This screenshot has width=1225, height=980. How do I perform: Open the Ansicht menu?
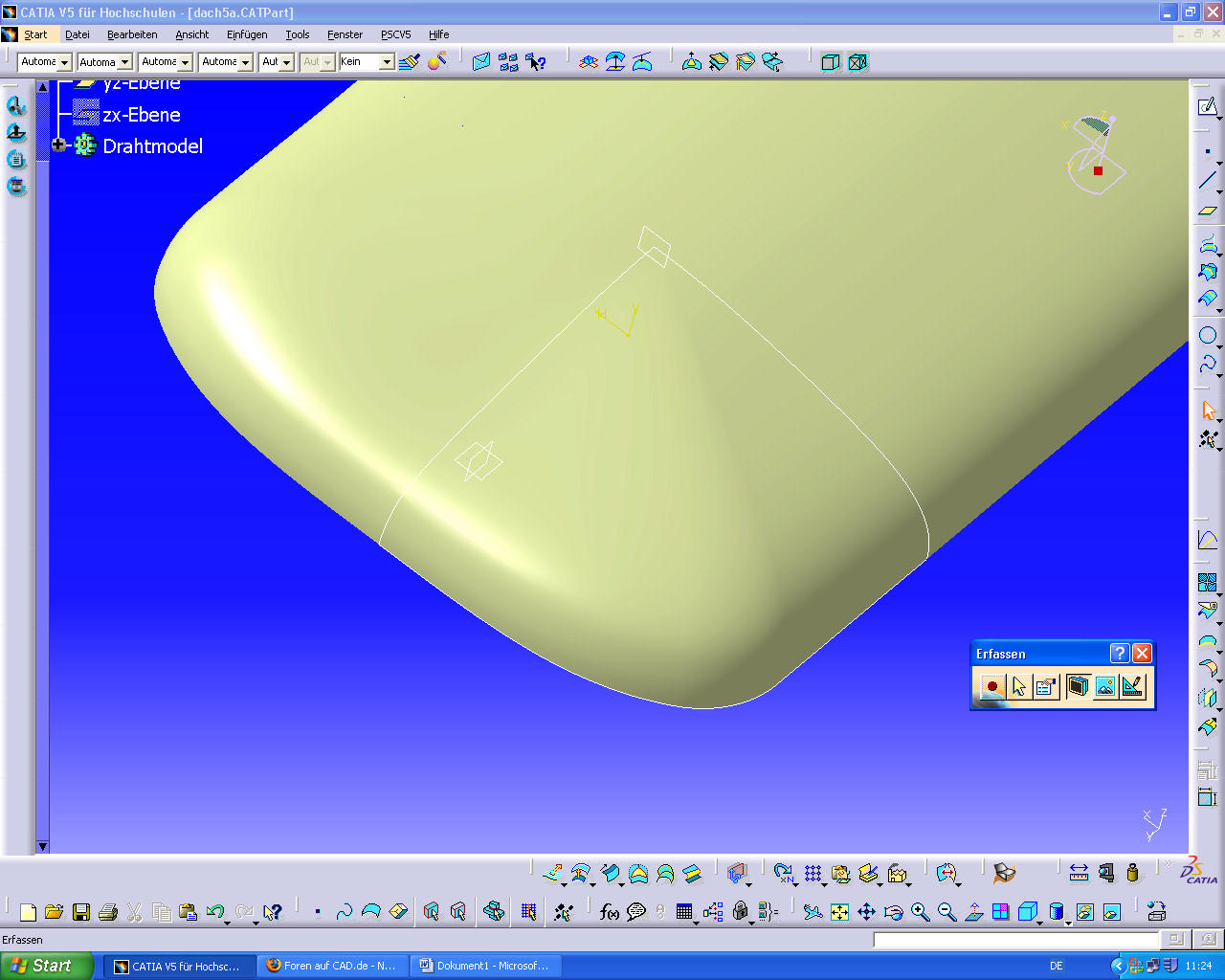pyautogui.click(x=192, y=34)
